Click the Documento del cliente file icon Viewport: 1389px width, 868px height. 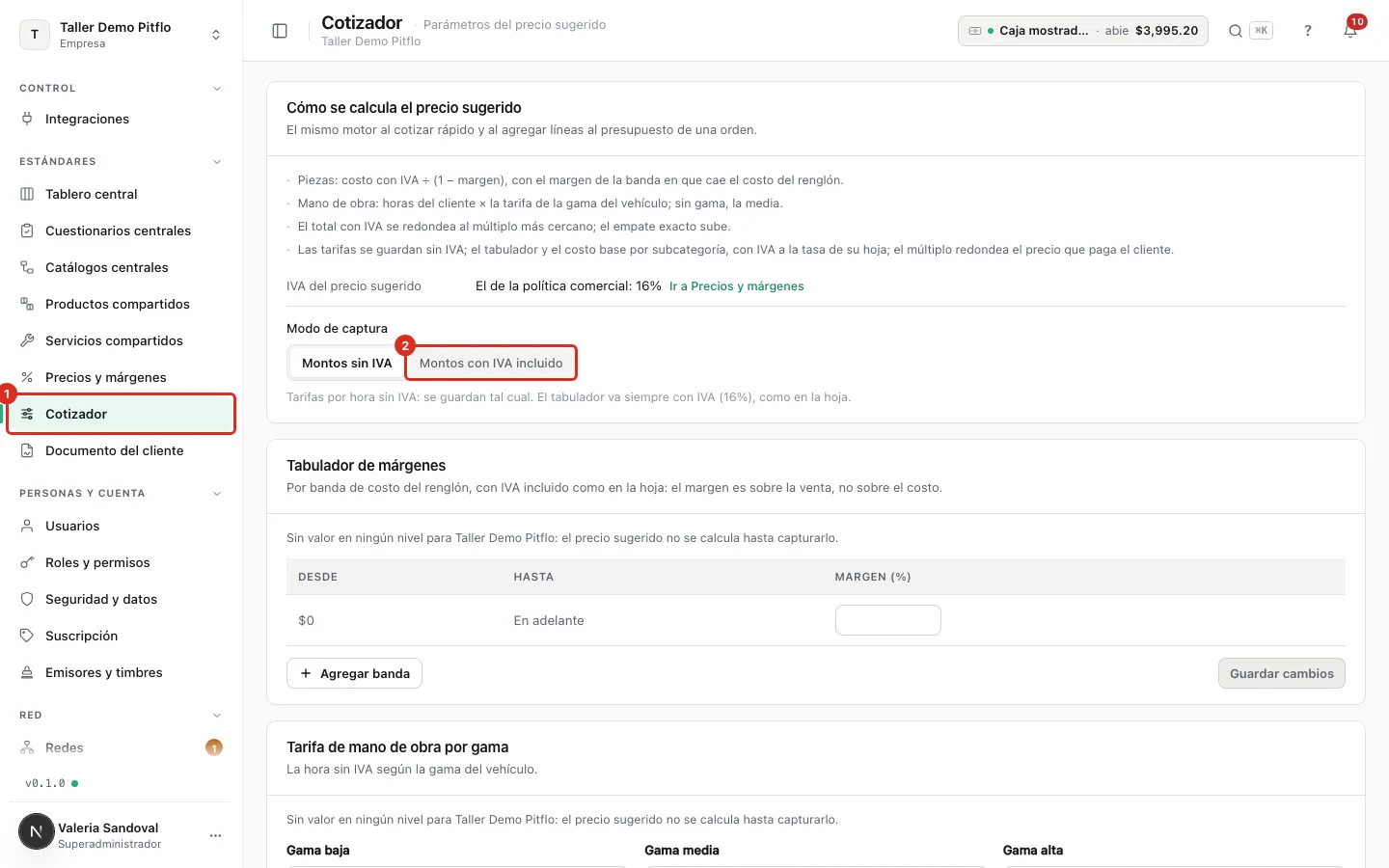[x=27, y=450]
